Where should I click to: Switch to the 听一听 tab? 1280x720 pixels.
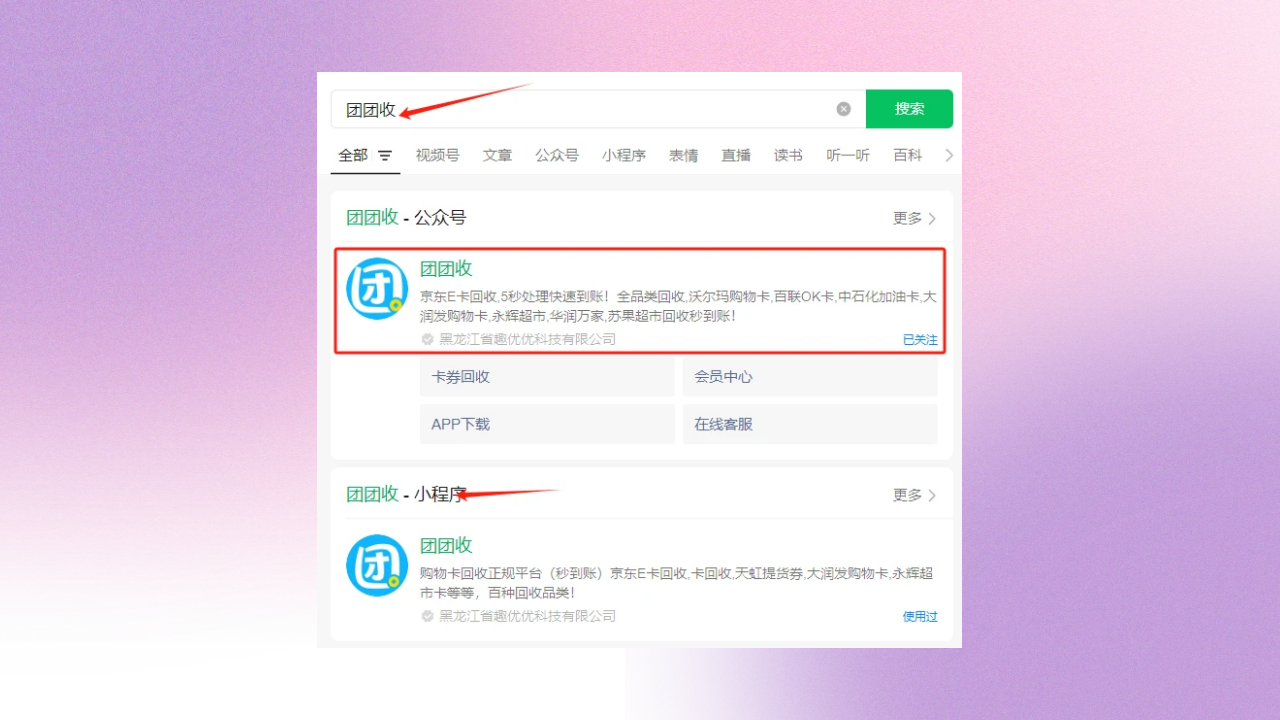point(848,155)
